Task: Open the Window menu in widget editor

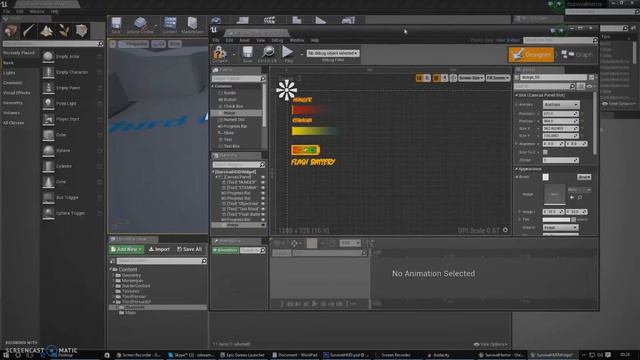Action: click(x=297, y=40)
